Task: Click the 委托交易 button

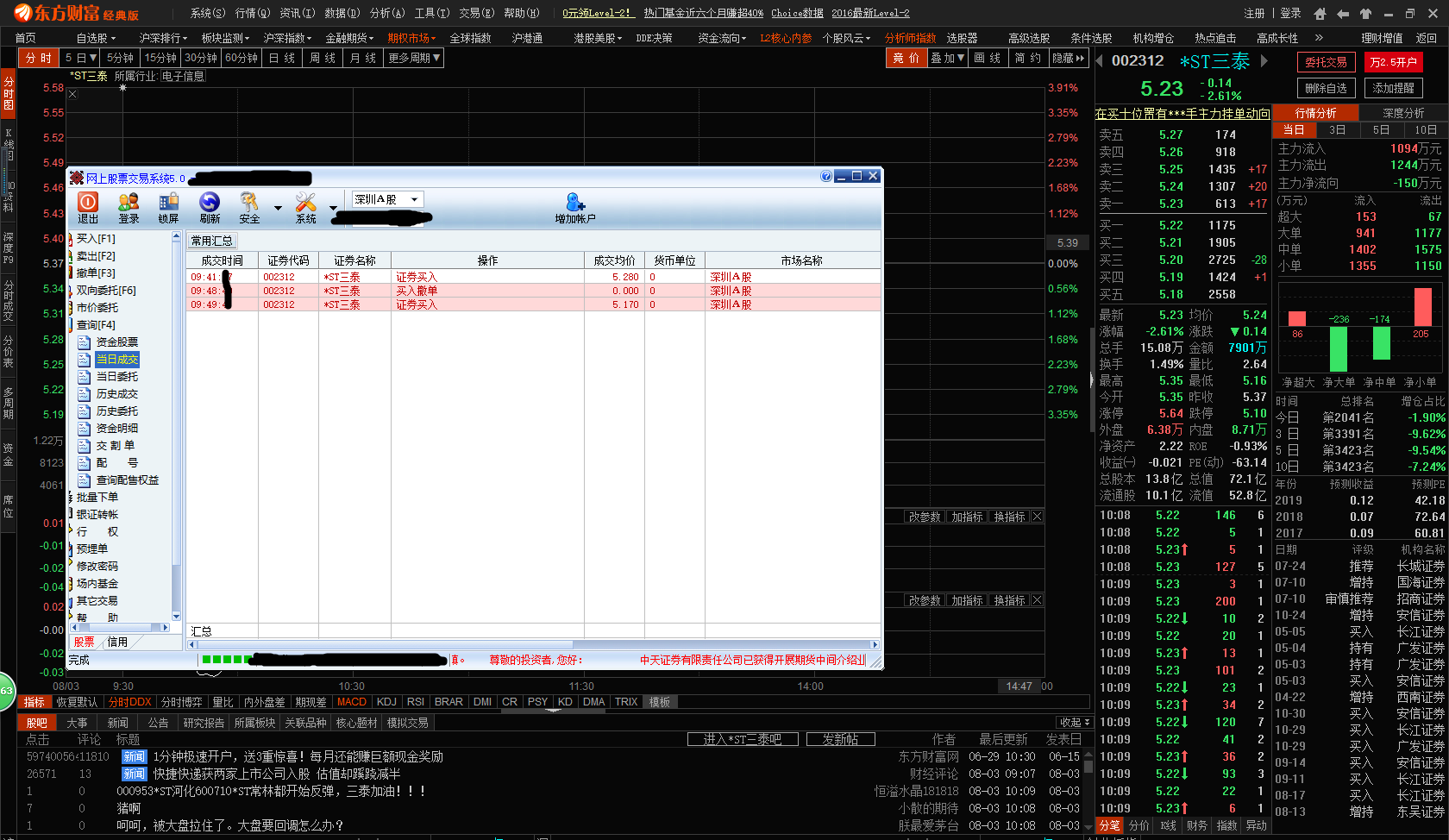Action: pyautogui.click(x=1326, y=62)
